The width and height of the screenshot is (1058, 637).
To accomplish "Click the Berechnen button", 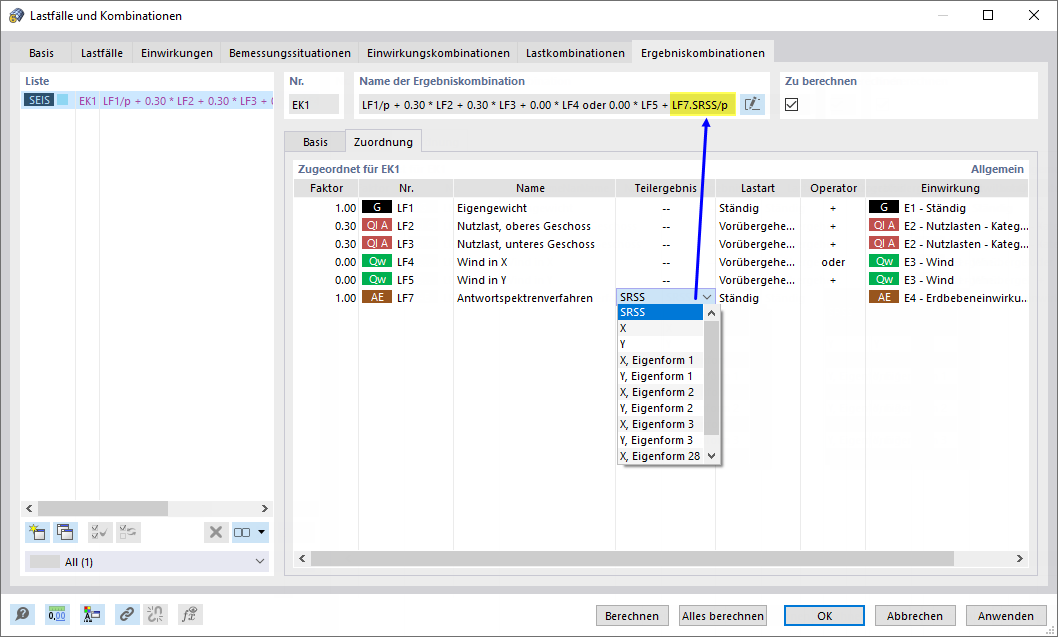I will (x=632, y=615).
